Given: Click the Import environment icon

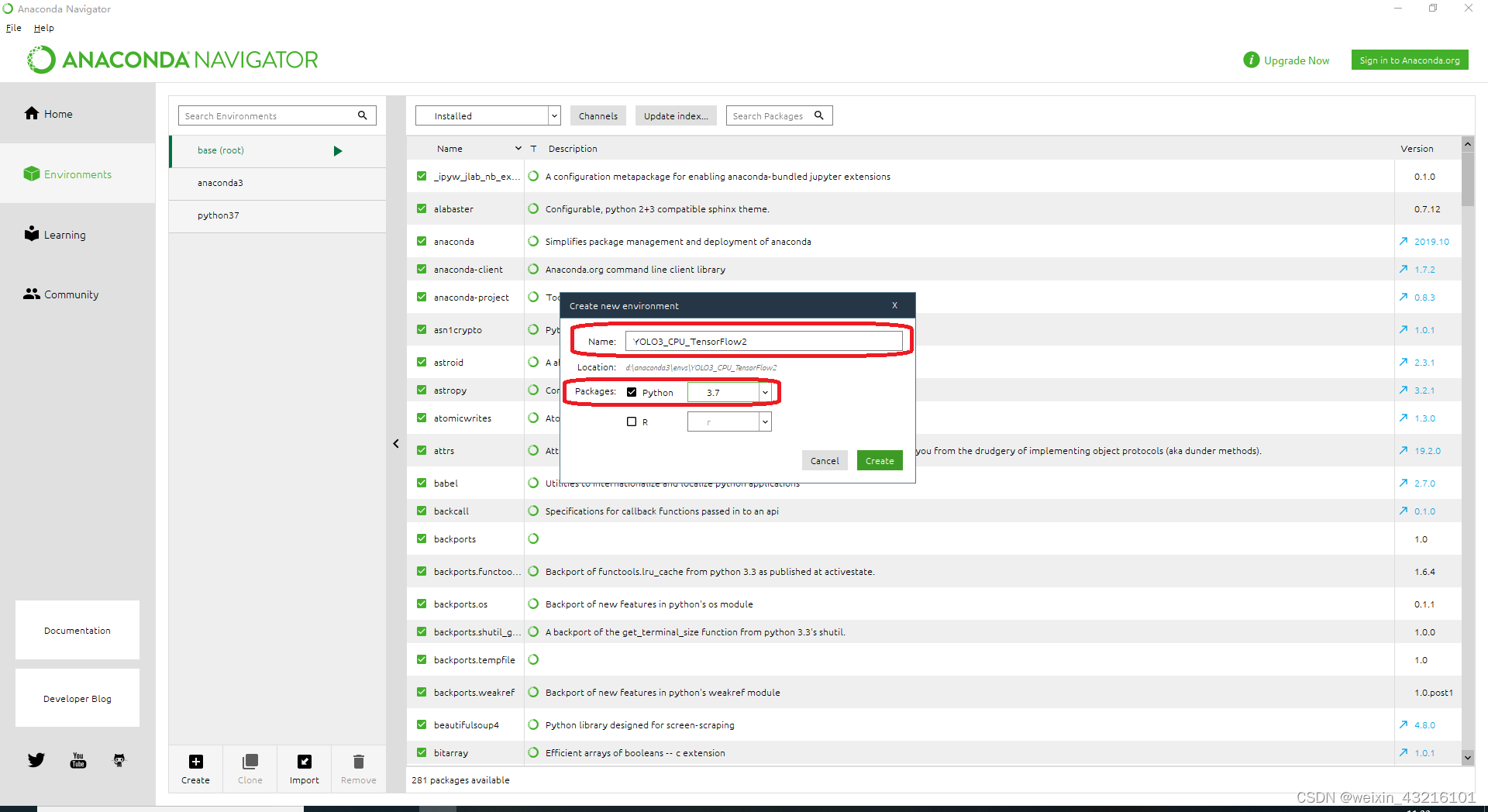Looking at the screenshot, I should (305, 762).
